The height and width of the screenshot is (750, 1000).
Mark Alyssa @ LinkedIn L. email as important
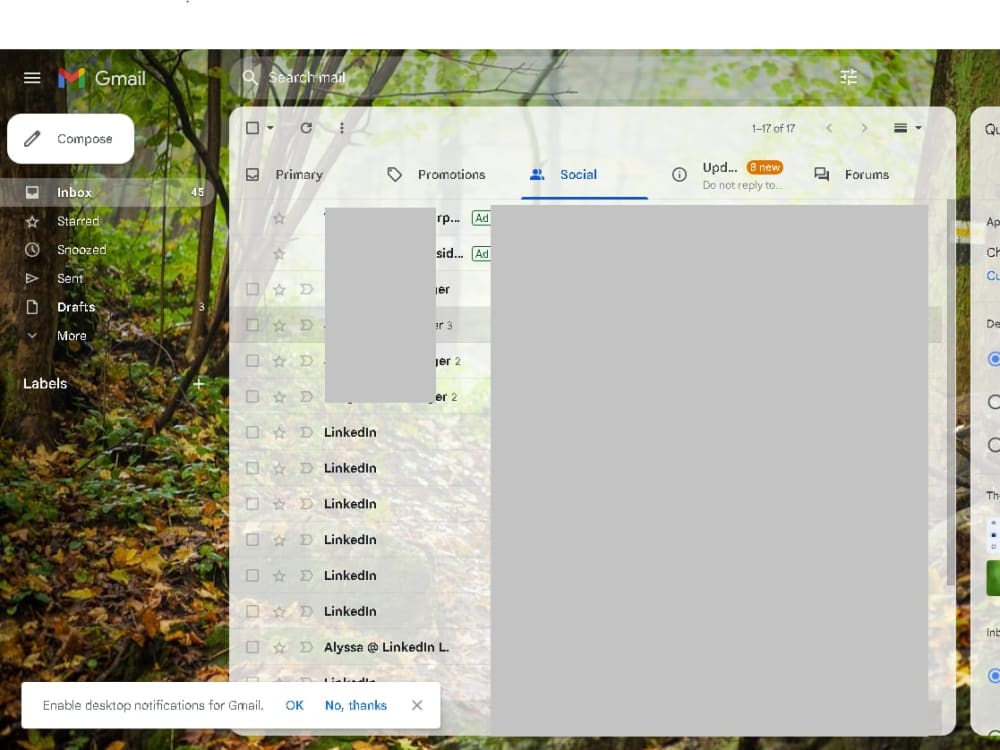[306, 647]
